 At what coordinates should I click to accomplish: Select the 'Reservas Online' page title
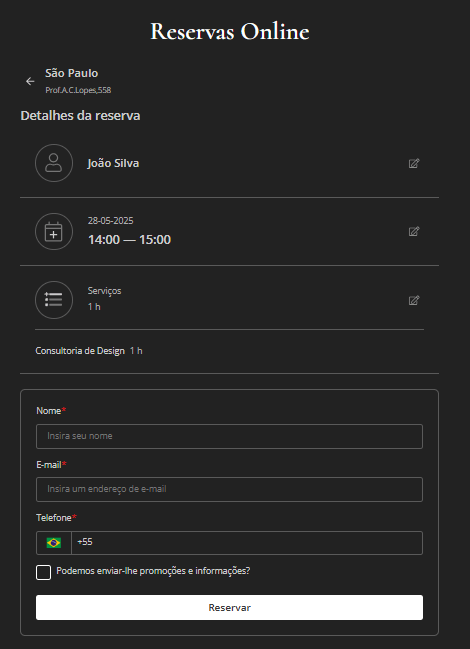click(x=230, y=31)
